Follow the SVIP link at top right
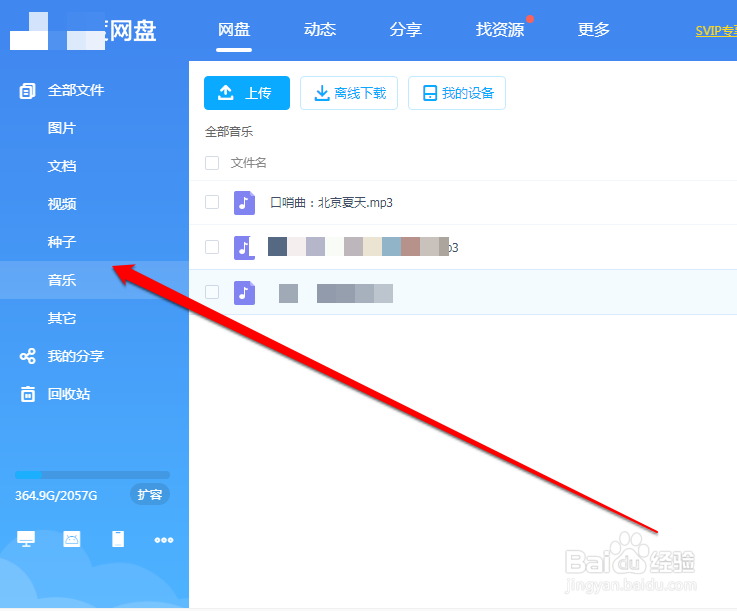The height and width of the screenshot is (611, 737). [716, 31]
